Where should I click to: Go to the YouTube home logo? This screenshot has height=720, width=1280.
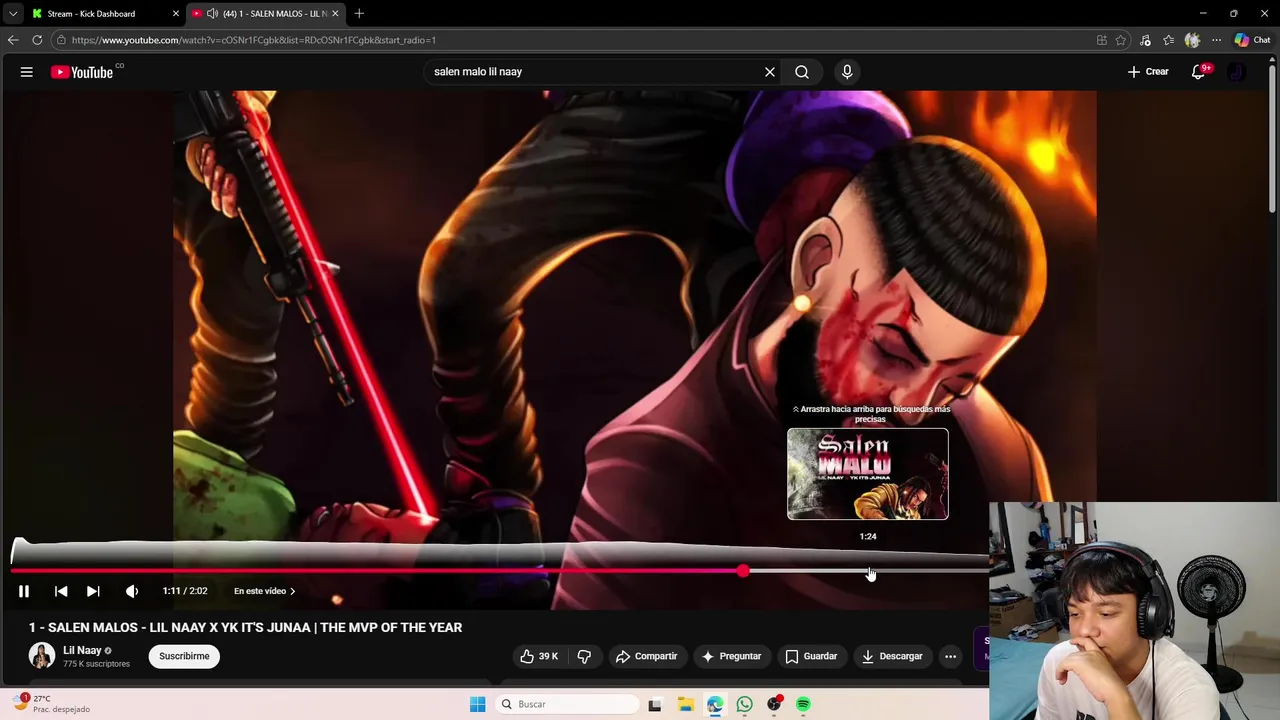point(82,72)
